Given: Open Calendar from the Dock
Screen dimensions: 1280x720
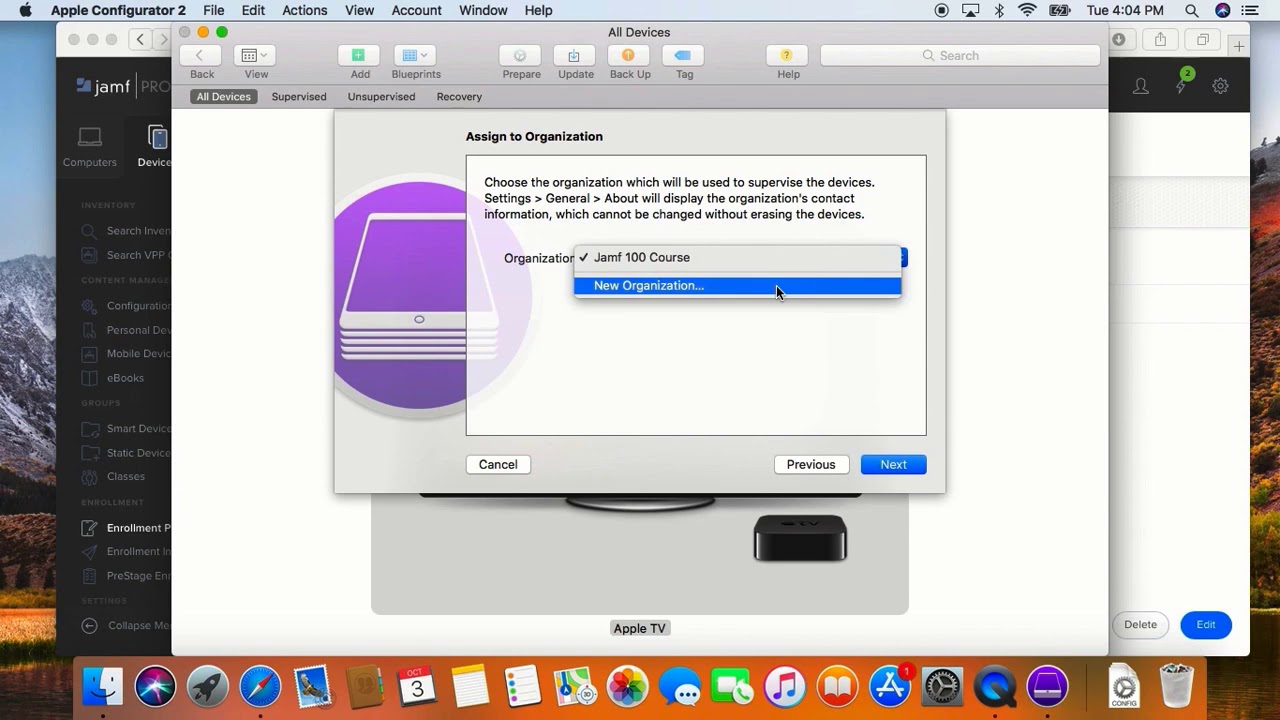Looking at the screenshot, I should 417,687.
